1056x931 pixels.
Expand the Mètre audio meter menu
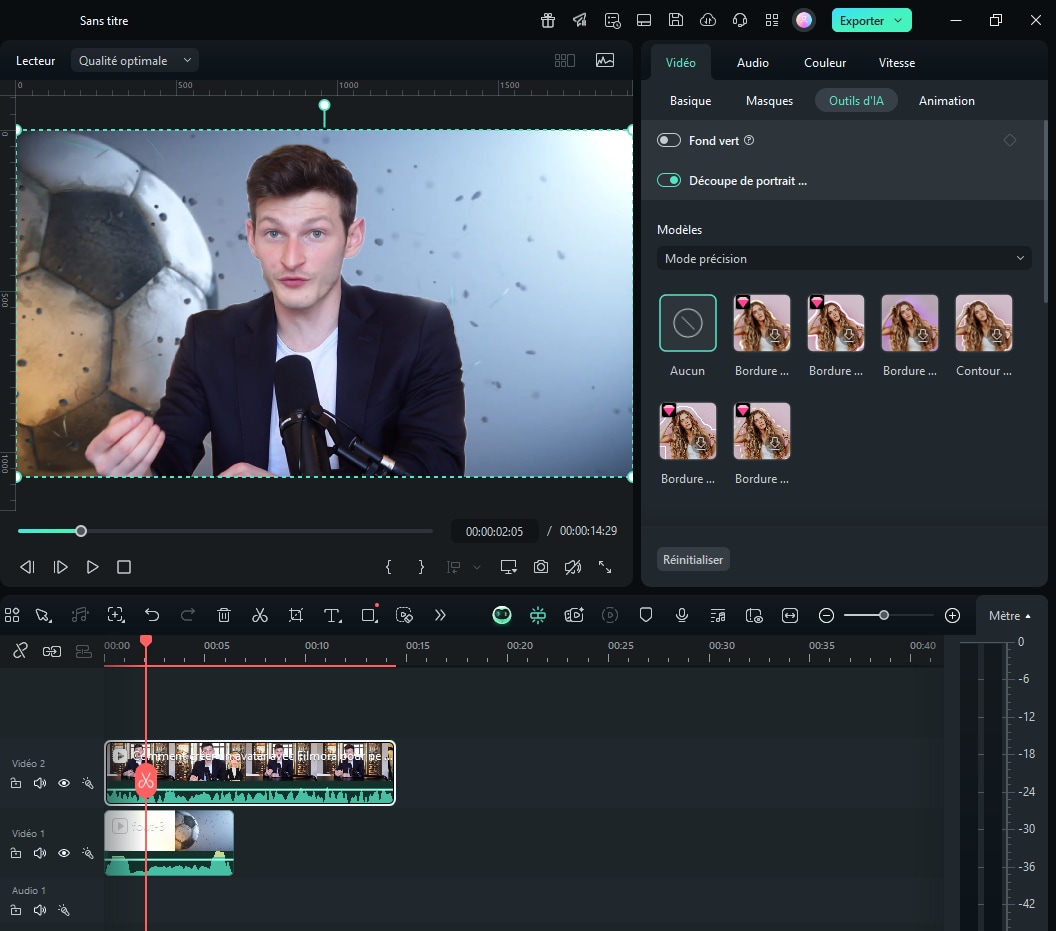[1010, 616]
